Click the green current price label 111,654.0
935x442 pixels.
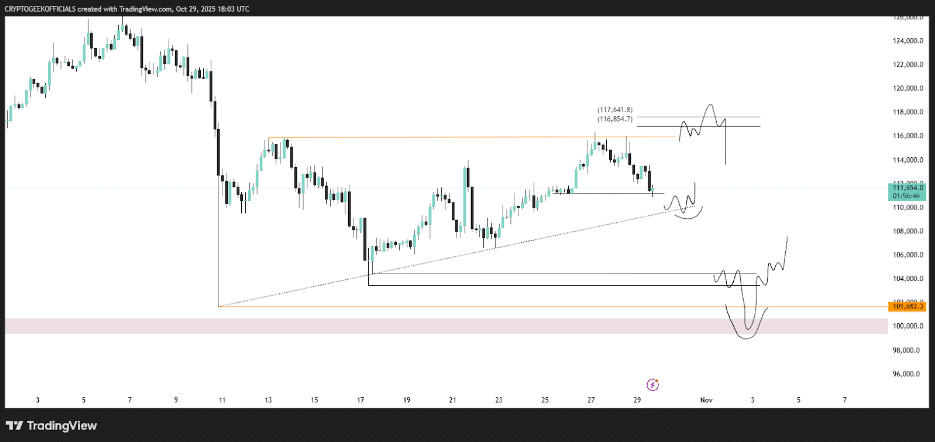(x=908, y=189)
